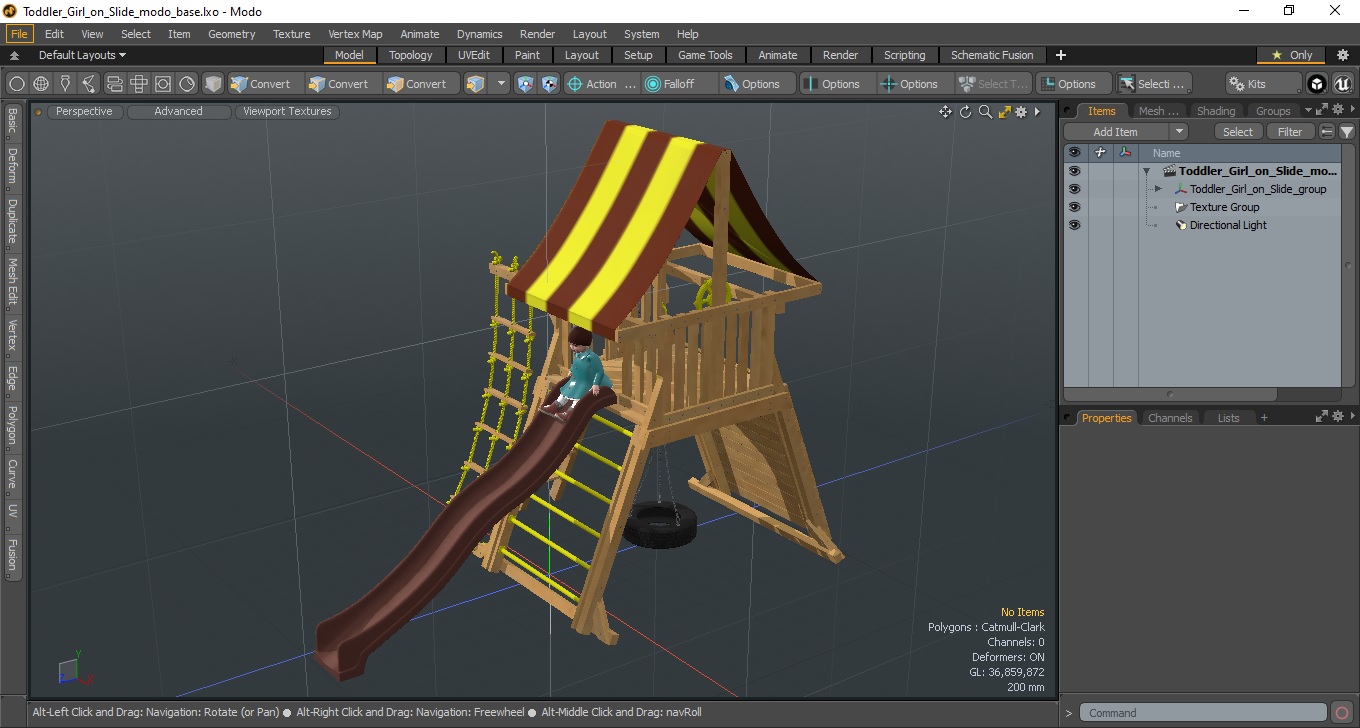Click the first shield-shaped symmetry icon
Screen dimensions: 1360x728
coord(525,84)
